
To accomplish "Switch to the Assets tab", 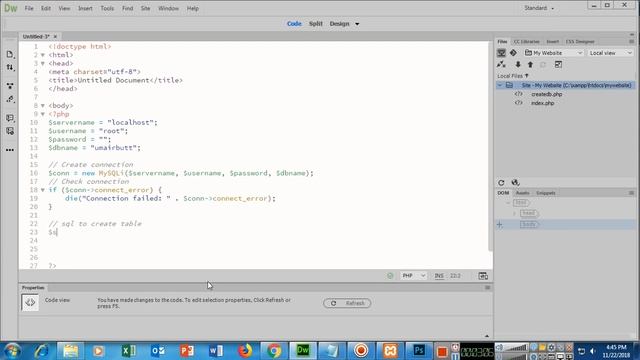I will [x=522, y=193].
